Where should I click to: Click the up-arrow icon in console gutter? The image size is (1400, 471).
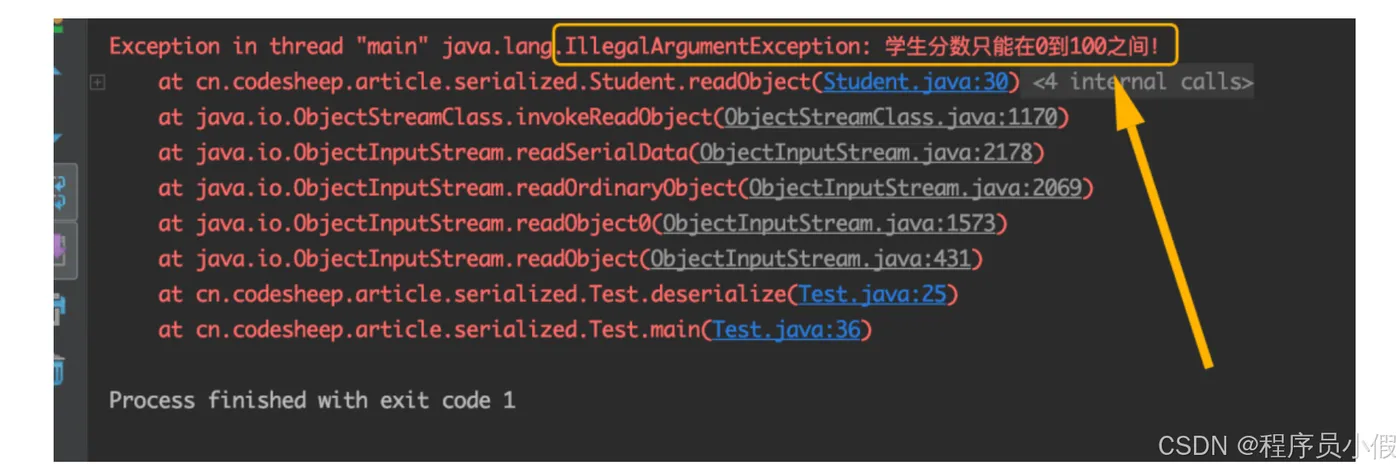coord(58,72)
